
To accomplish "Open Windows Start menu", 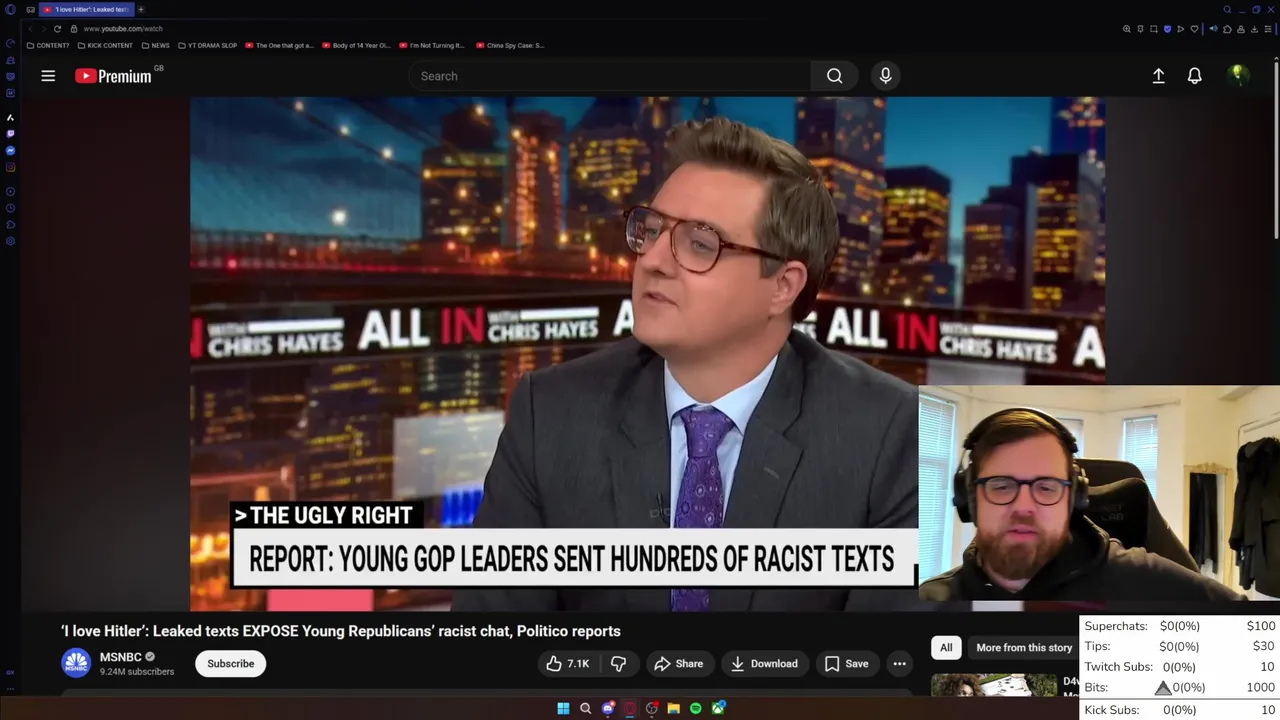I will 563,709.
